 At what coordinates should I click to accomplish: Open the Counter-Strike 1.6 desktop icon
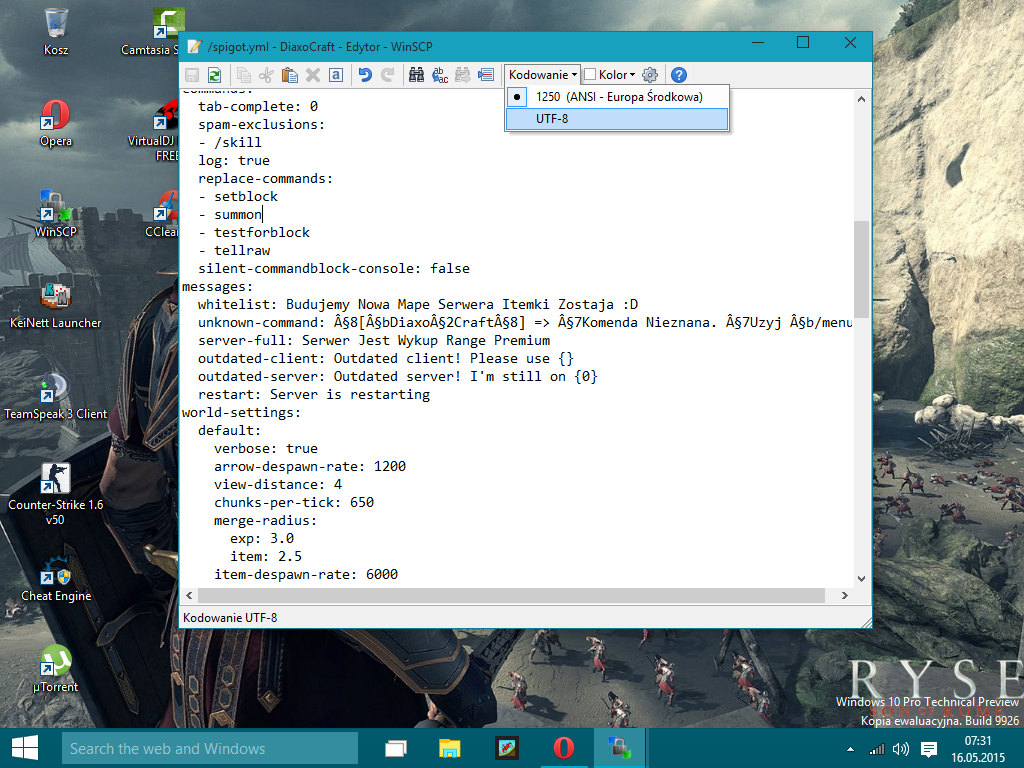56,494
